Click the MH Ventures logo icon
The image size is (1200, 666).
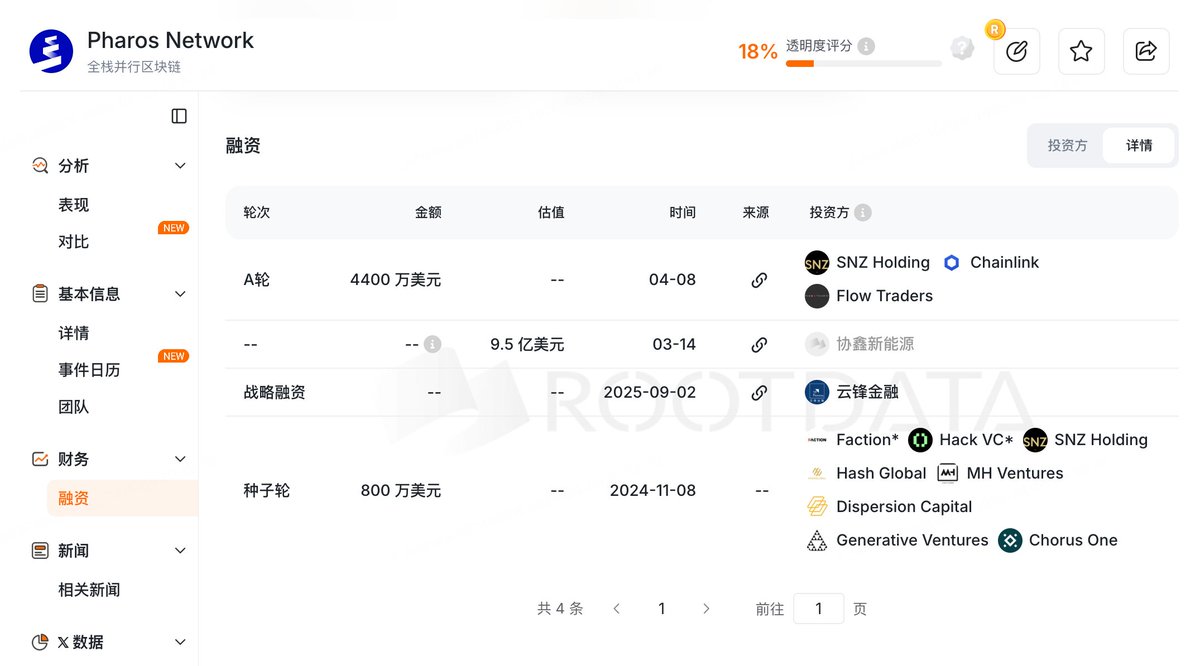click(x=947, y=474)
